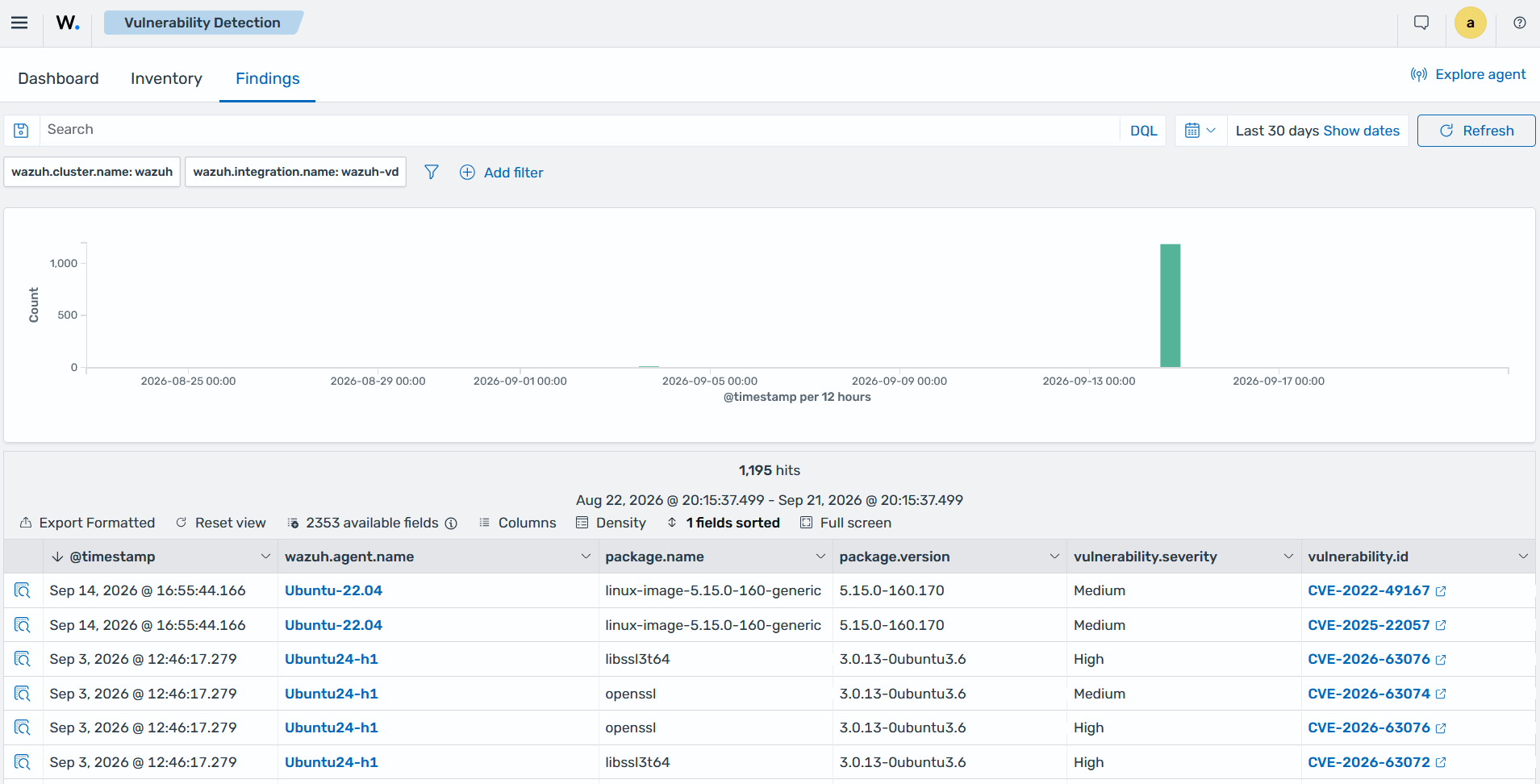This screenshot has width=1540, height=784.
Task: Select the Findings tab
Action: pos(268,78)
